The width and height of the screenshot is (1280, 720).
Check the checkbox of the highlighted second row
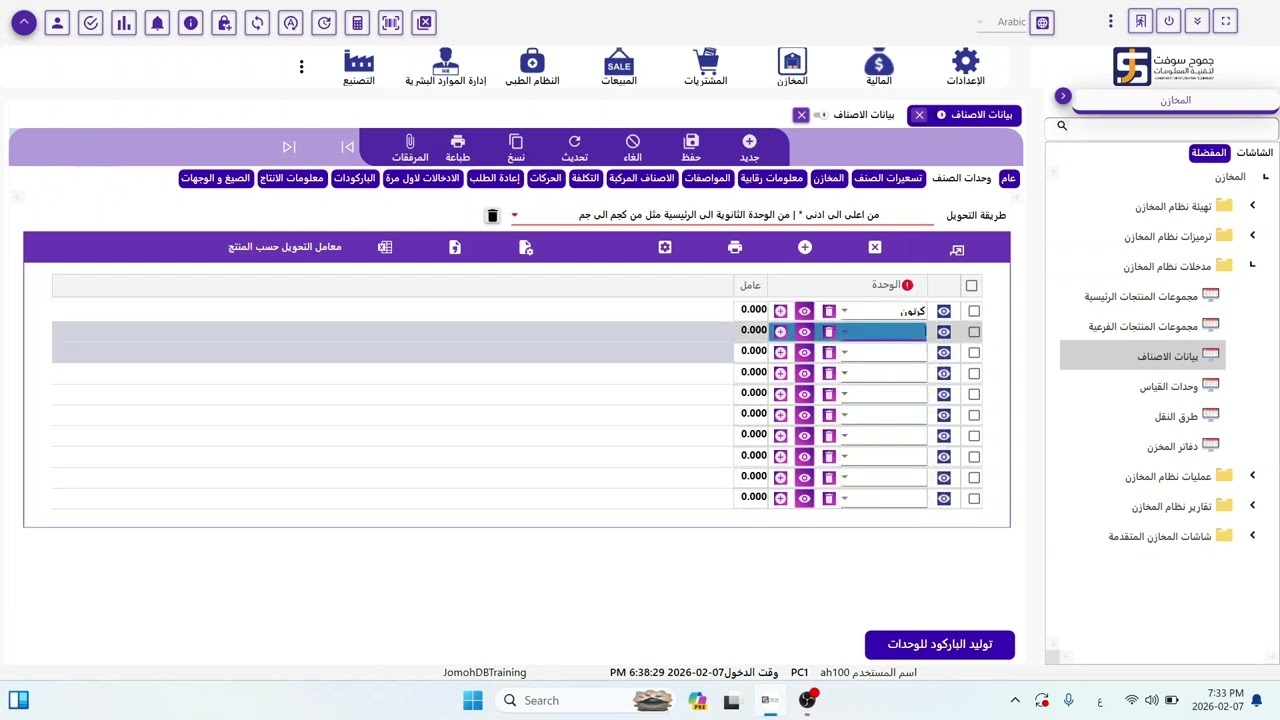point(974,332)
